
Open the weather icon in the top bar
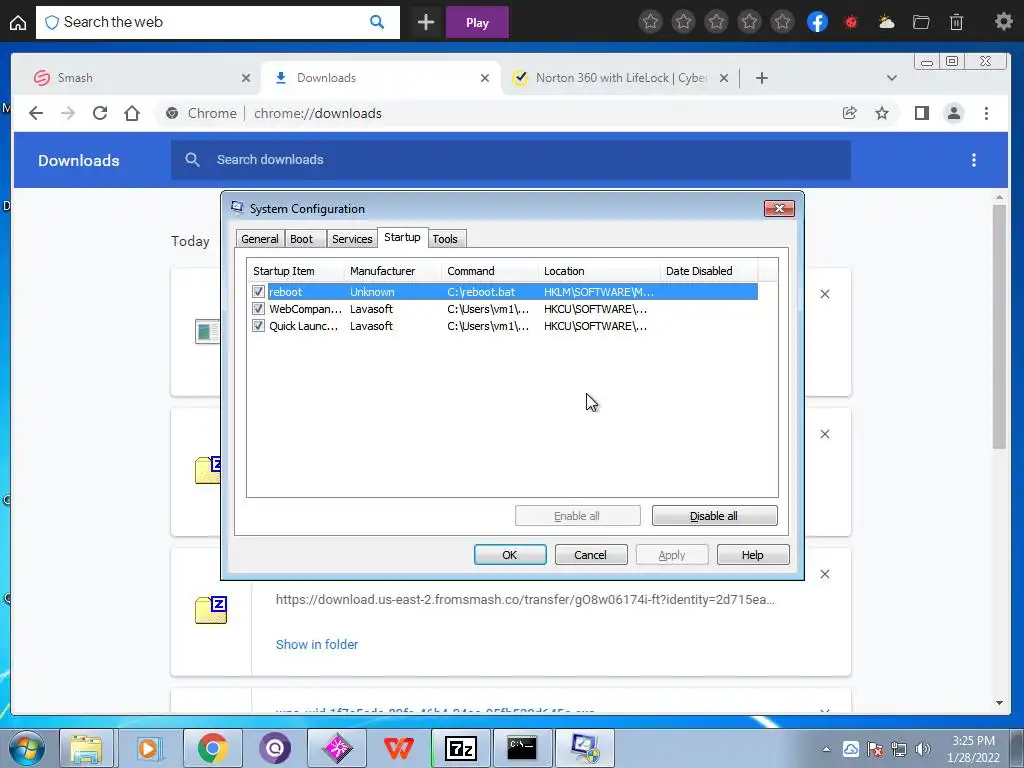coord(886,23)
